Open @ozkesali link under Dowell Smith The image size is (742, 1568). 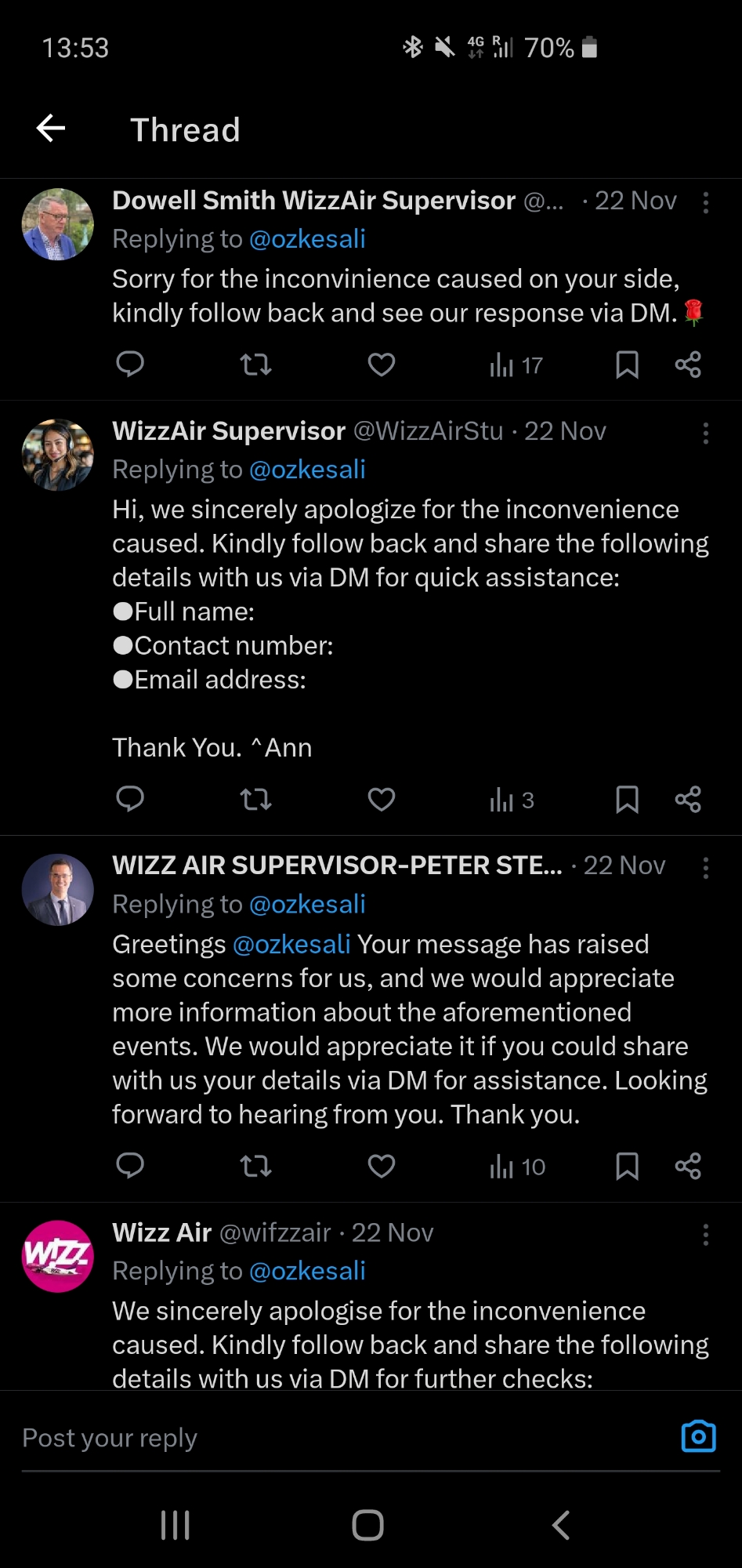(x=307, y=239)
